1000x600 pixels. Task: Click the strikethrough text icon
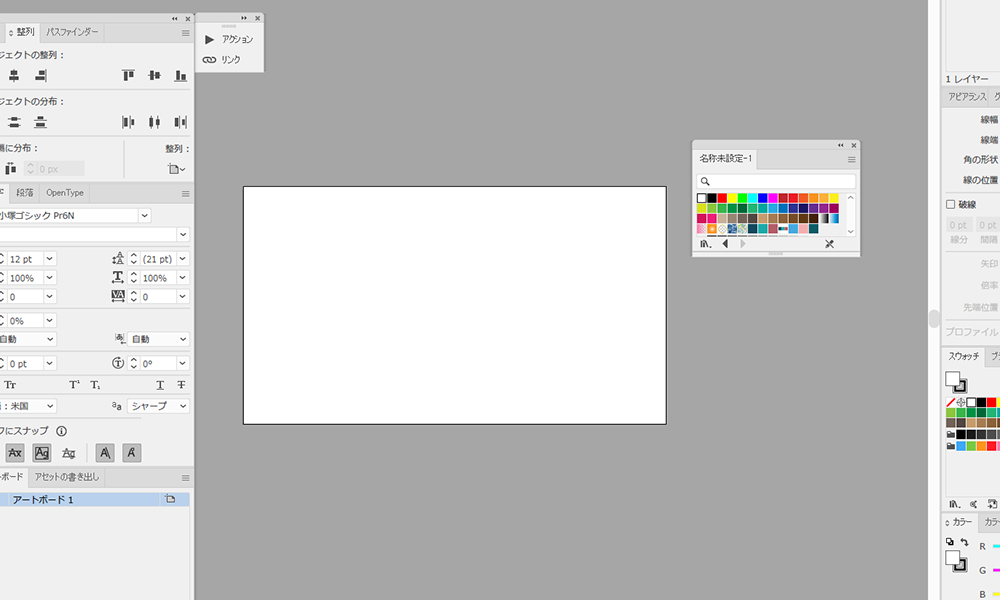181,385
